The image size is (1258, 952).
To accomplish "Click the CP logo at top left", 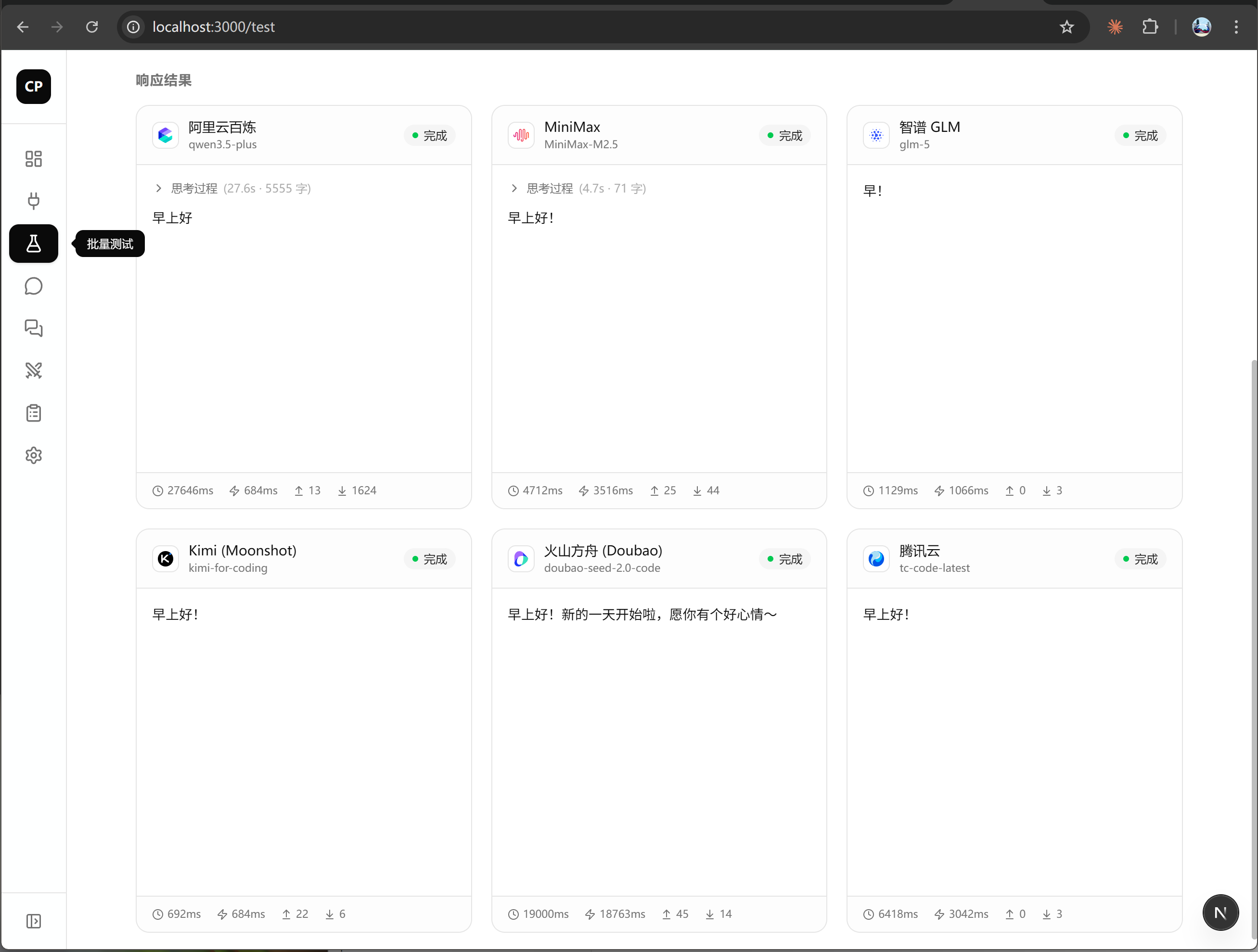I will point(34,87).
